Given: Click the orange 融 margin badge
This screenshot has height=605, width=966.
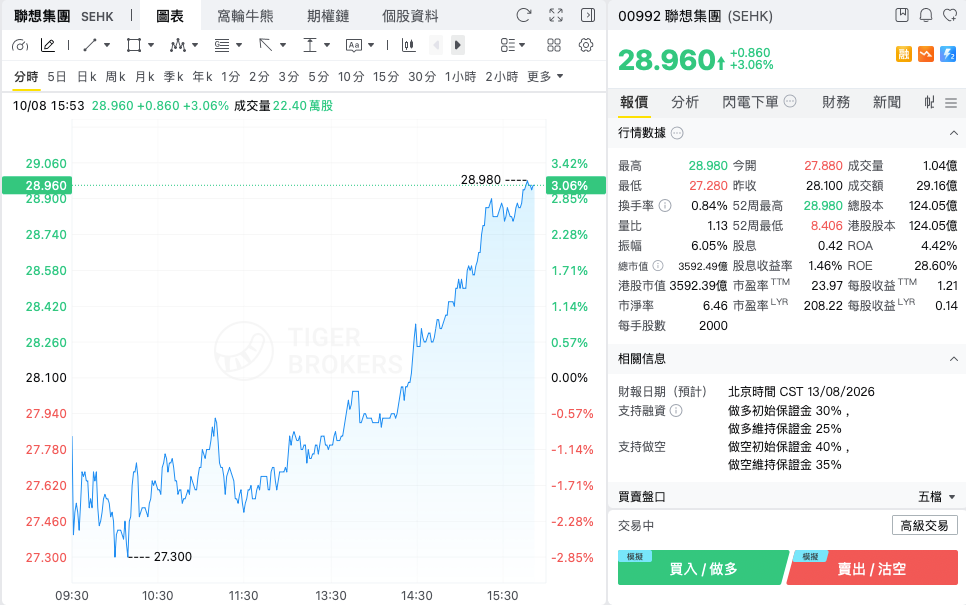Looking at the screenshot, I should pyautogui.click(x=903, y=54).
